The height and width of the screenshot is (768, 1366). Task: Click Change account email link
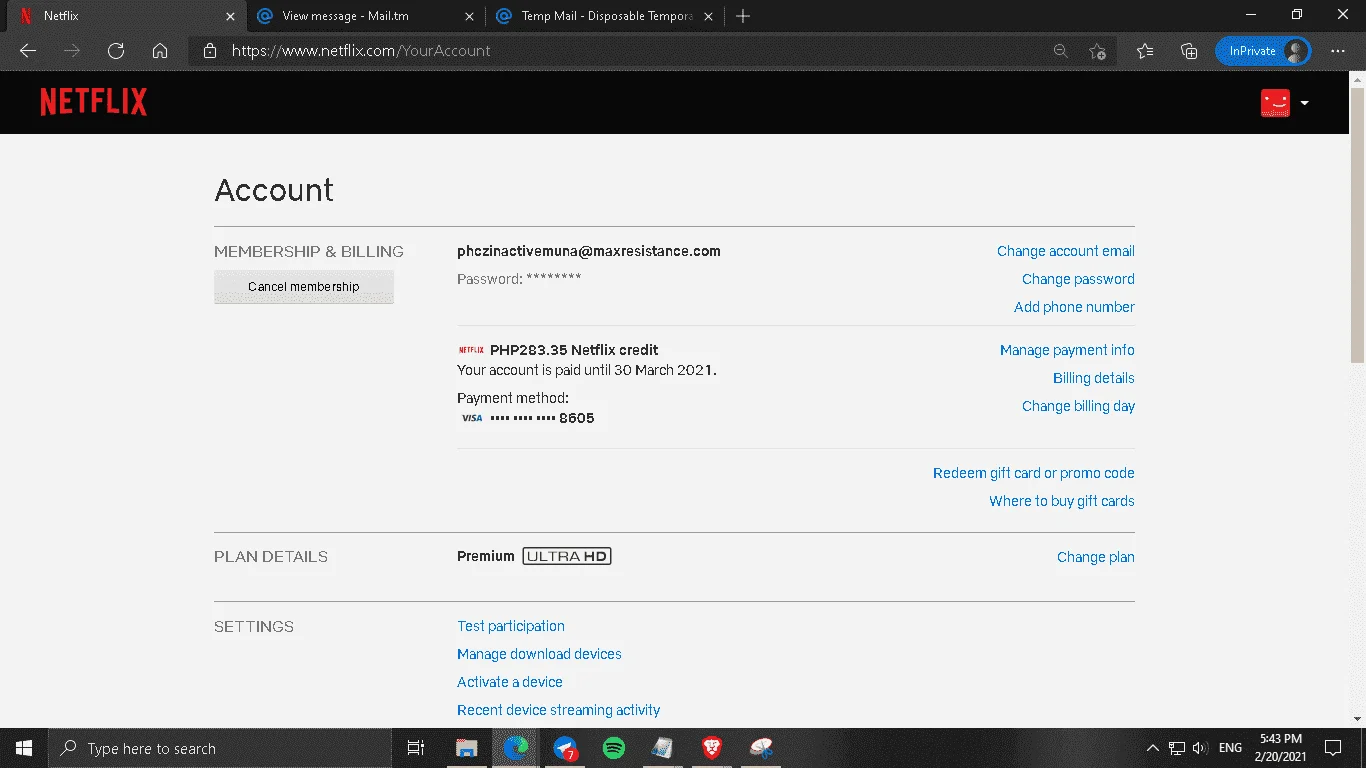pyautogui.click(x=1066, y=251)
